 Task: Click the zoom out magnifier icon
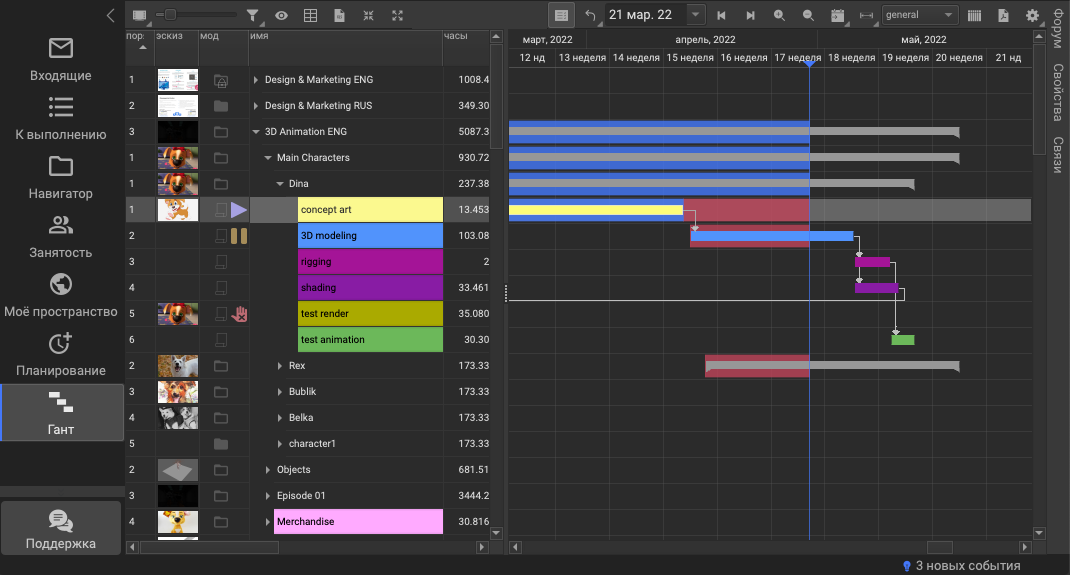[808, 15]
